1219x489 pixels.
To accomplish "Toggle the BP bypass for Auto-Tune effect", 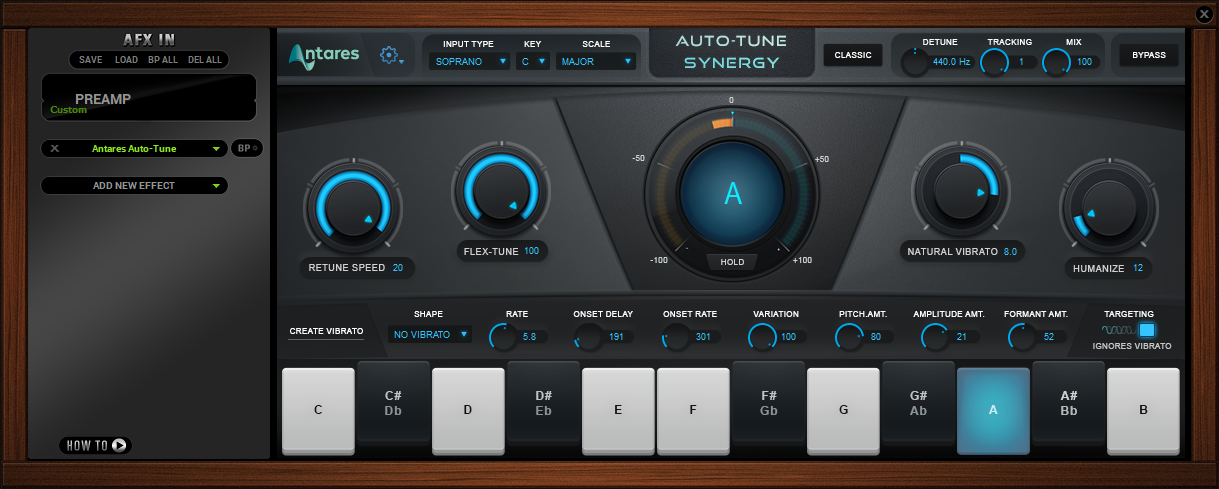I will click(246, 148).
